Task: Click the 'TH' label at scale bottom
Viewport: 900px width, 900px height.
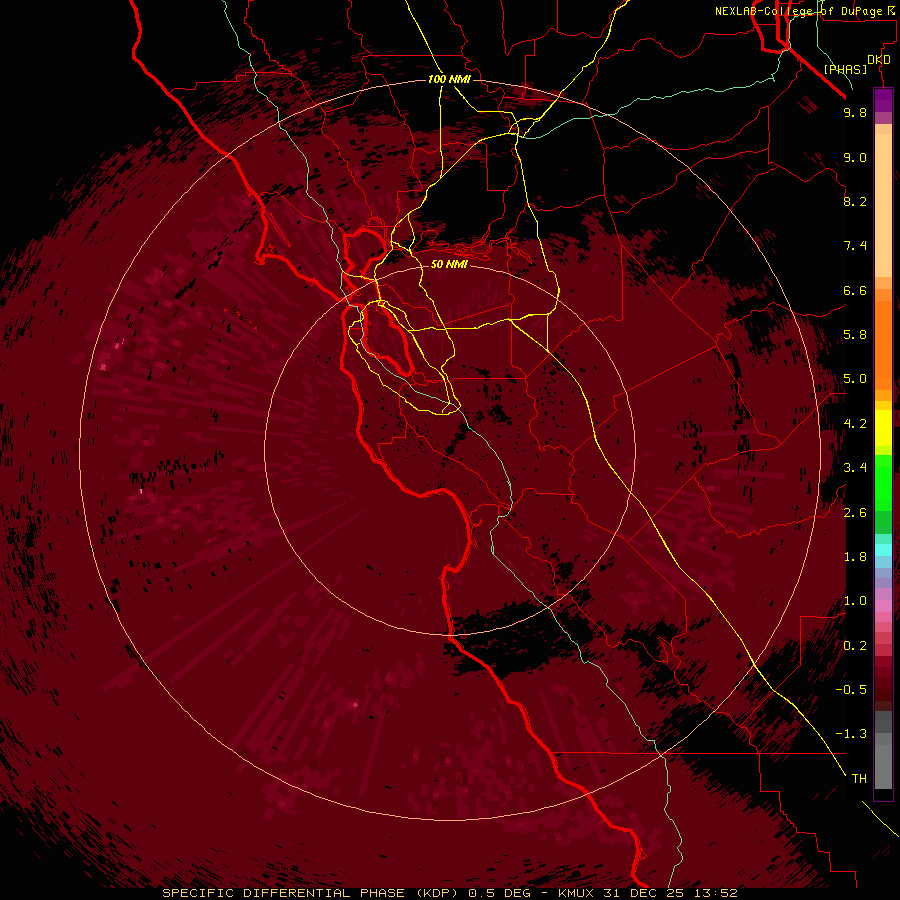Action: click(x=859, y=779)
